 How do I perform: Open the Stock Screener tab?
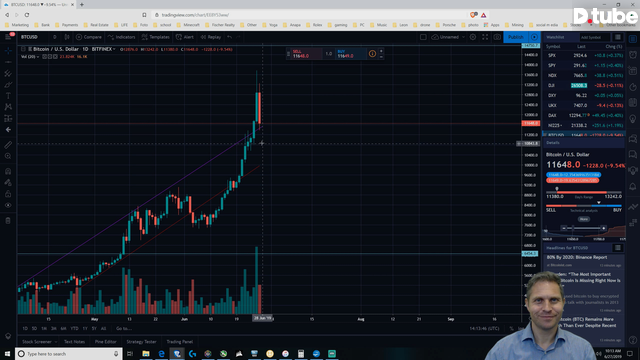coord(39,342)
